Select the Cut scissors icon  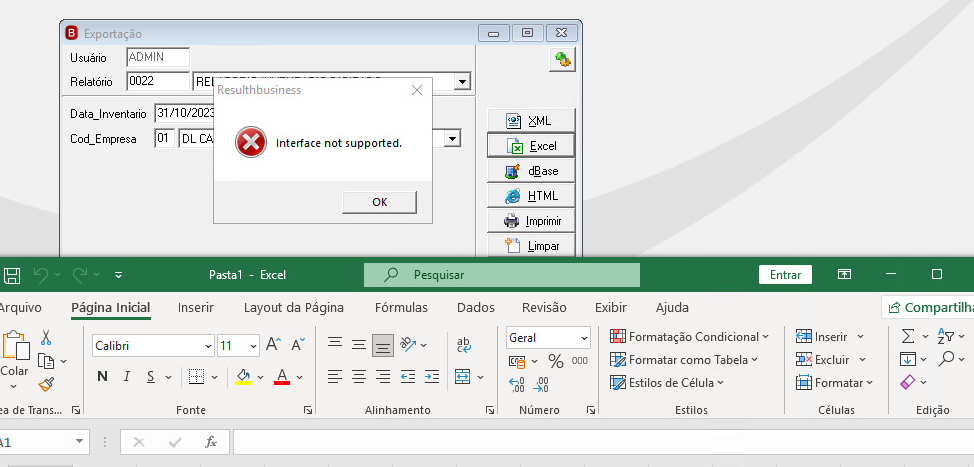click(46, 337)
